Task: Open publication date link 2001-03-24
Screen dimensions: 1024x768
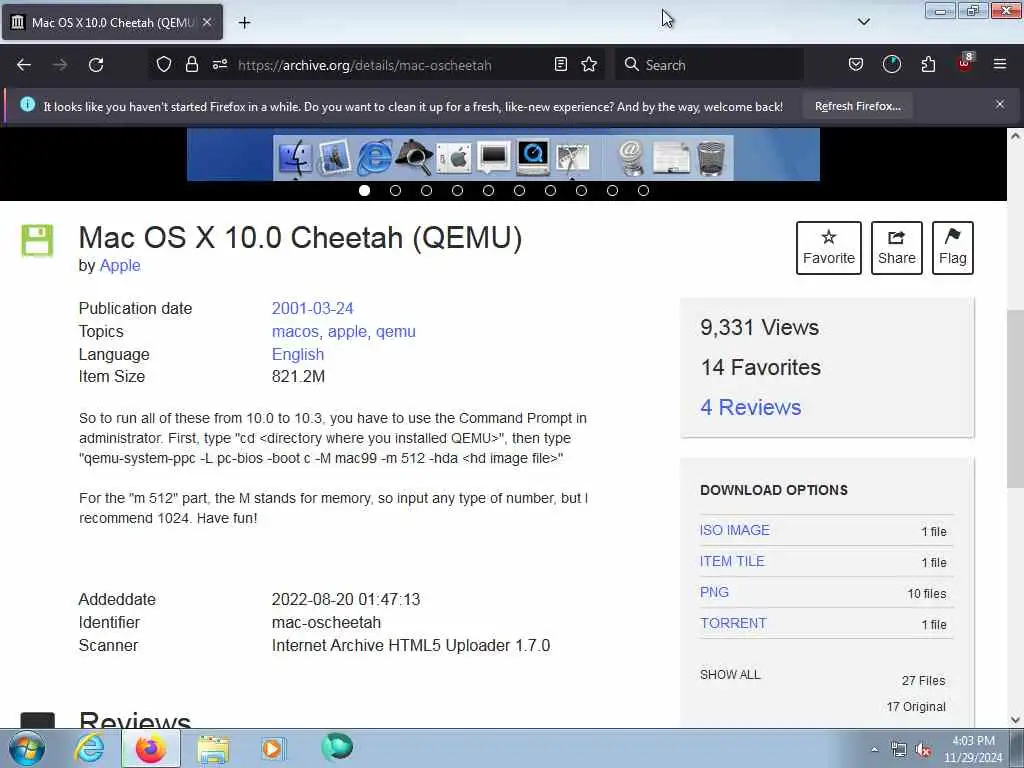Action: point(312,308)
